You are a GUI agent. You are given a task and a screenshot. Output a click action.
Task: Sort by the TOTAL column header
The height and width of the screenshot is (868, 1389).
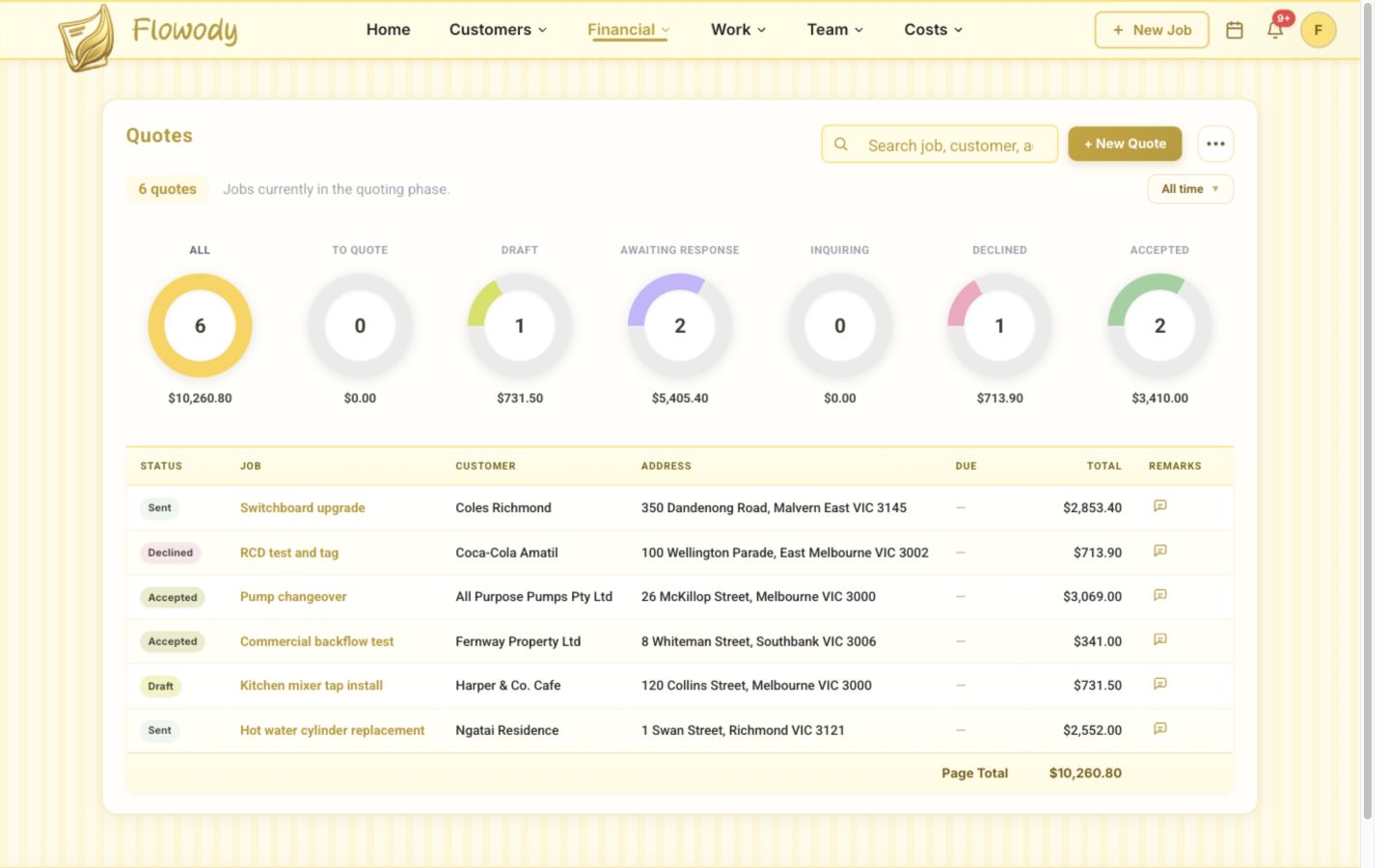[1104, 466]
